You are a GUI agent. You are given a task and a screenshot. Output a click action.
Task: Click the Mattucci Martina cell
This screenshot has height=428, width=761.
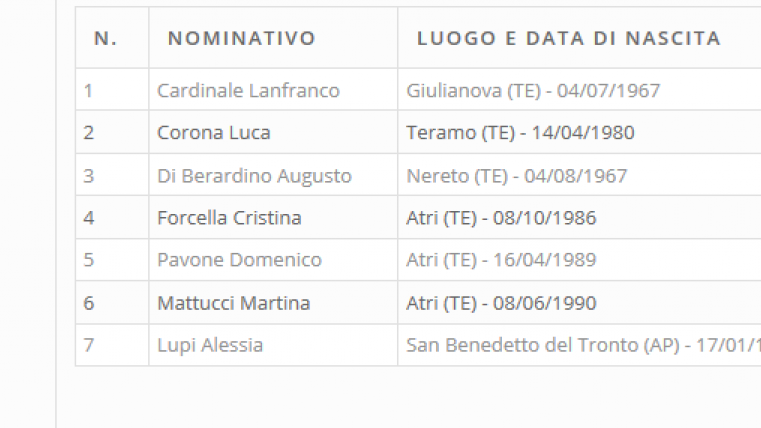(x=233, y=303)
